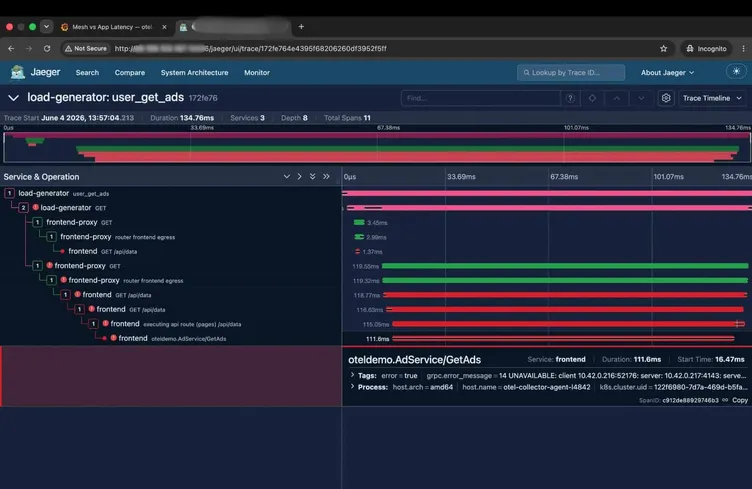Open a new browser tab

301,27
